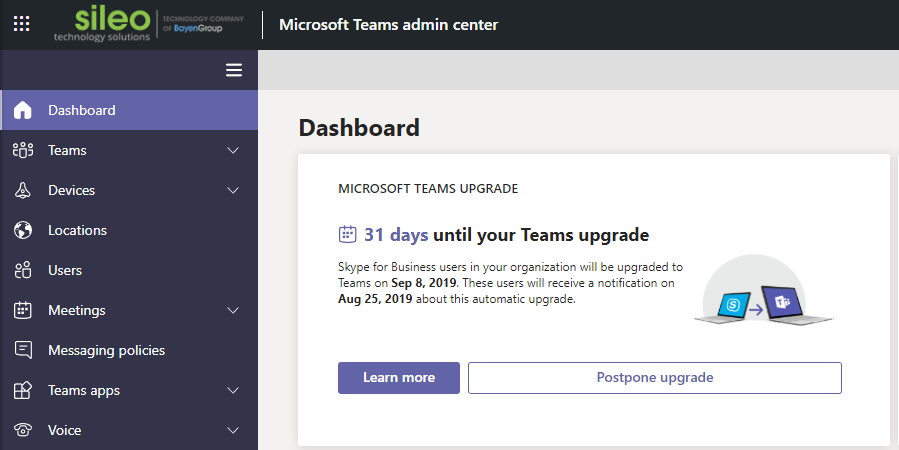
Task: Open the Voice nav item
Action: click(129, 430)
